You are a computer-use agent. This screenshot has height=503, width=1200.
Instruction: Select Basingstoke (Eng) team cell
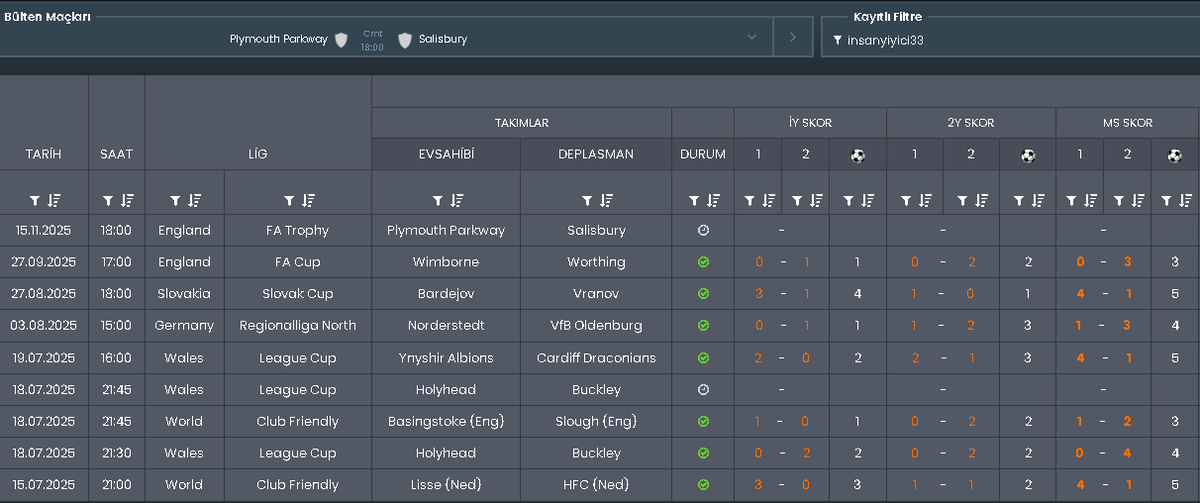click(x=446, y=421)
